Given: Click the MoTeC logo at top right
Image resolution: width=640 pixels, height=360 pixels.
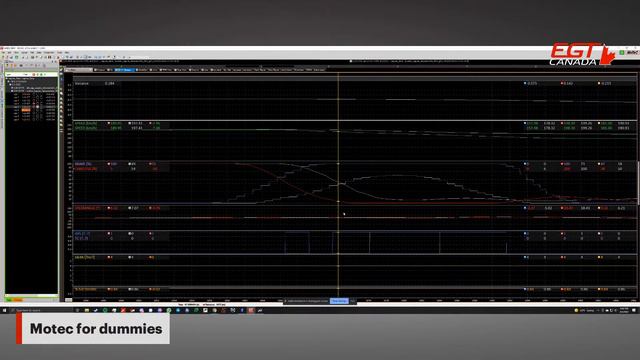Looking at the screenshot, I should (x=632, y=52).
